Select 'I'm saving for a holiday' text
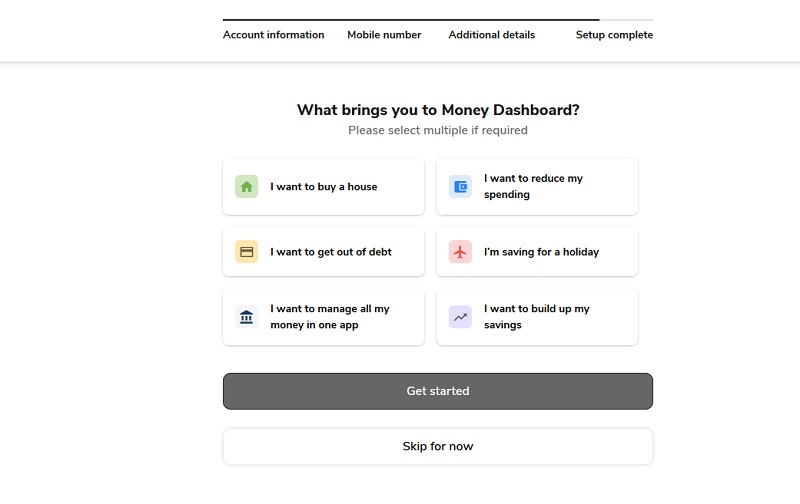Screen dimensions: 800x504 (x=541, y=252)
